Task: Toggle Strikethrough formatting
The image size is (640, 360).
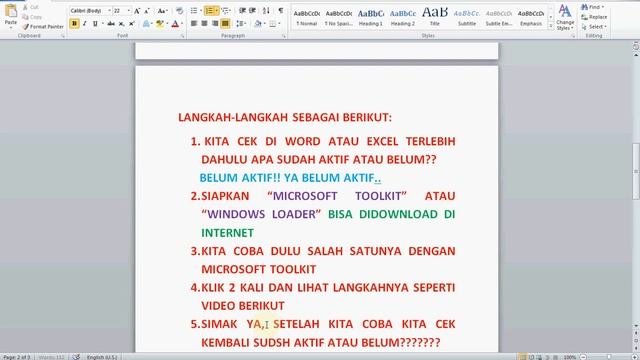Action: (x=111, y=24)
